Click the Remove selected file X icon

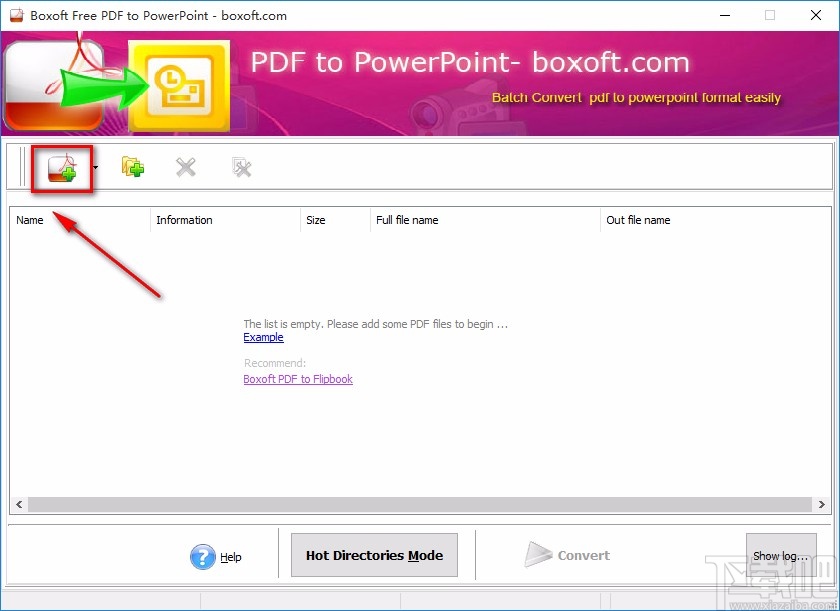[x=186, y=168]
